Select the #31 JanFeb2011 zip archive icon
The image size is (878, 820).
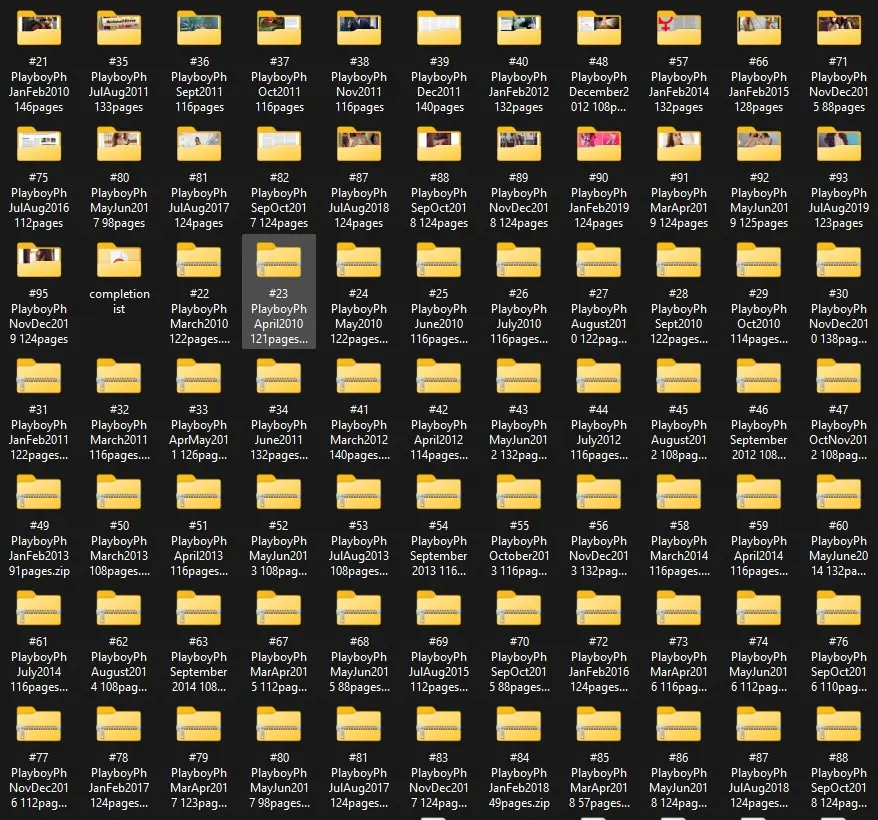(x=39, y=376)
